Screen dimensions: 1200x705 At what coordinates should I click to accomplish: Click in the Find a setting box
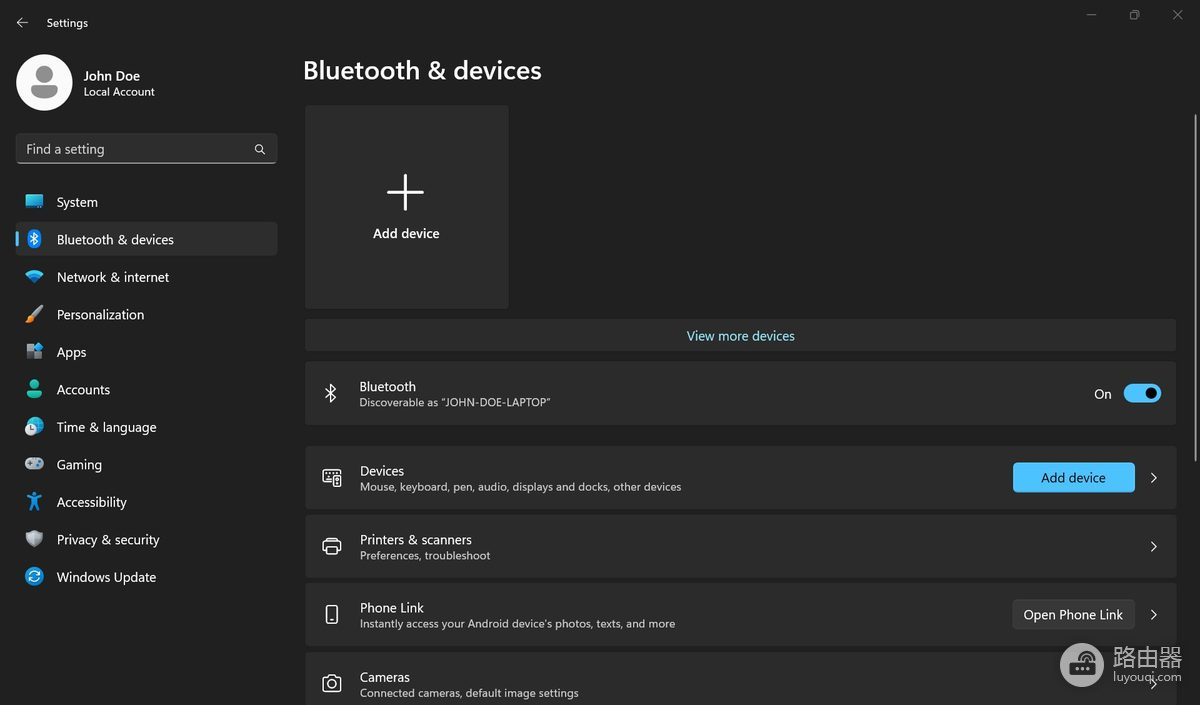[x=146, y=149]
